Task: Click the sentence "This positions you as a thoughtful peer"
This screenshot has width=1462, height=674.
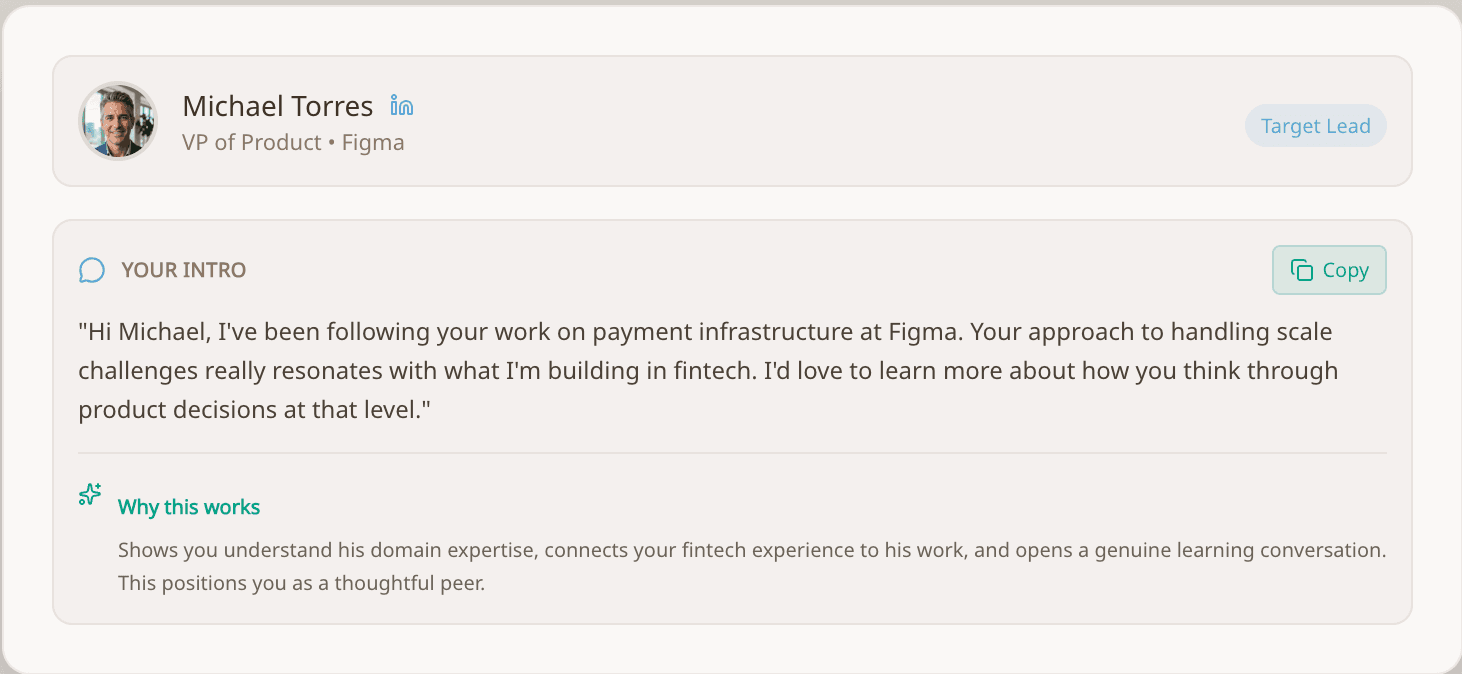Action: coord(301,583)
